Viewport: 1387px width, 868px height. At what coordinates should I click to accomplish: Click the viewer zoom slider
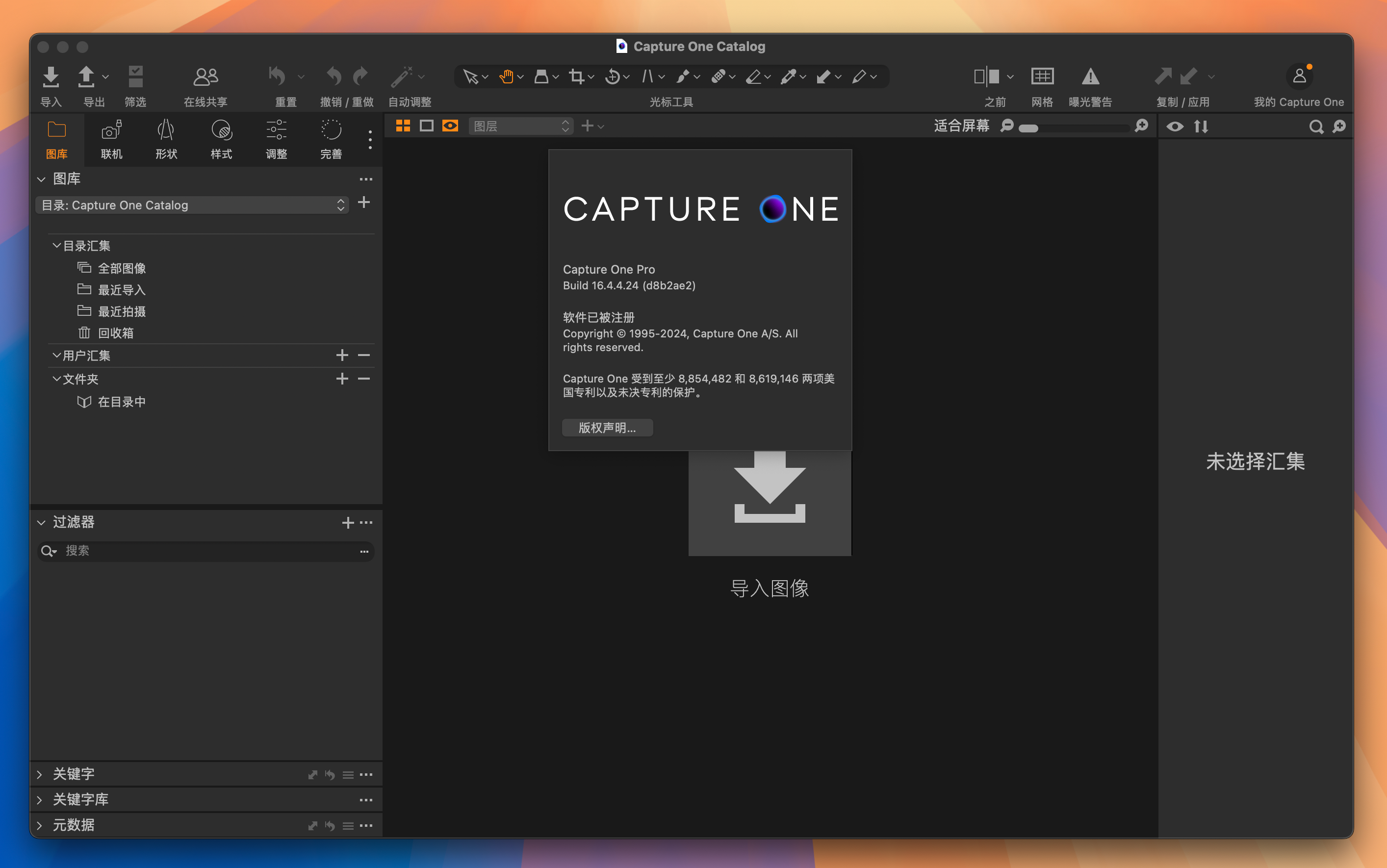[1074, 128]
